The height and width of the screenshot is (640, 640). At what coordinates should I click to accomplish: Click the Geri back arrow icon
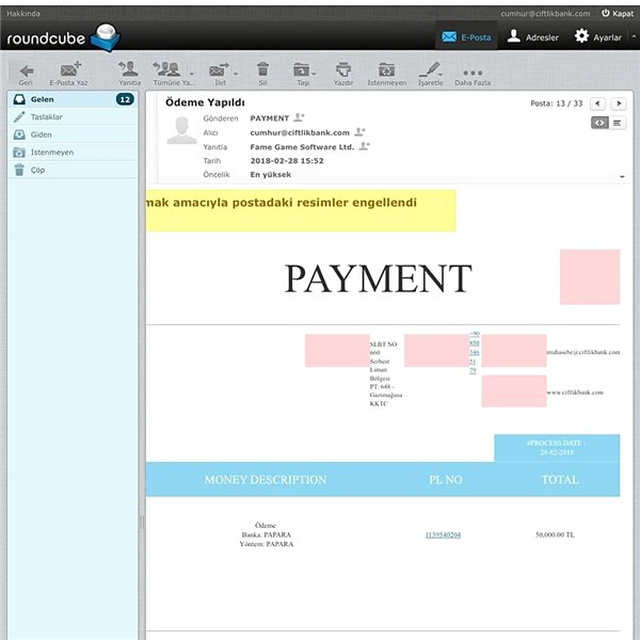[x=26, y=71]
